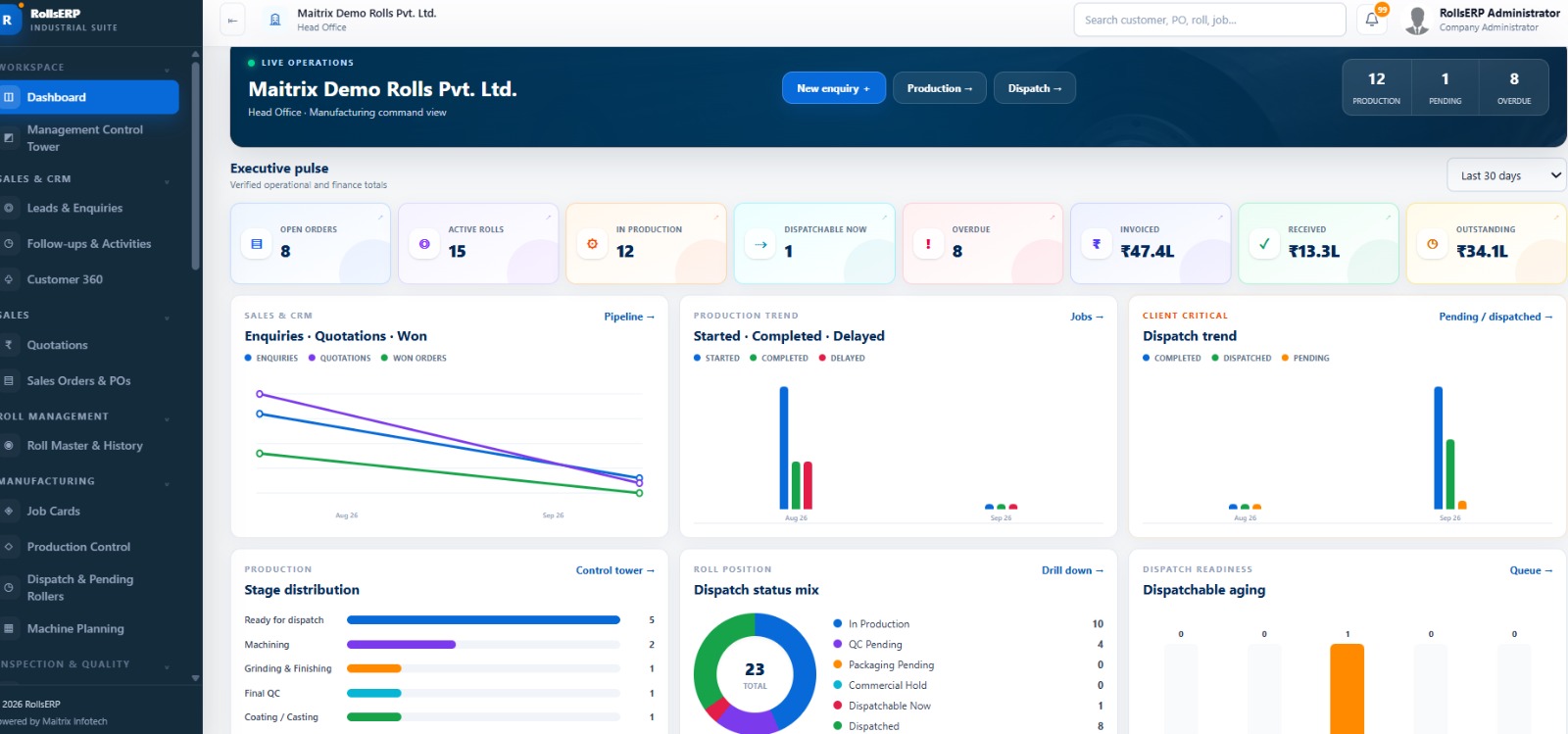Open the Jobs → link
The height and width of the screenshot is (734, 1568).
pos(1087,317)
